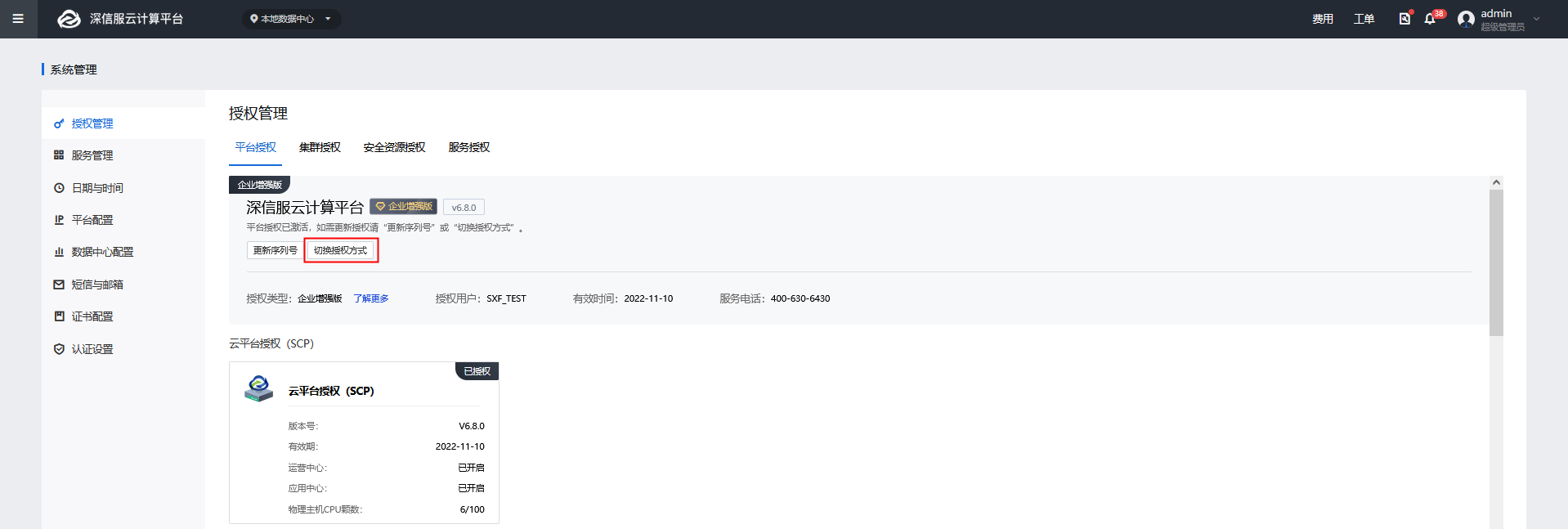
Task: Open the 了解更多 link
Action: click(x=370, y=298)
